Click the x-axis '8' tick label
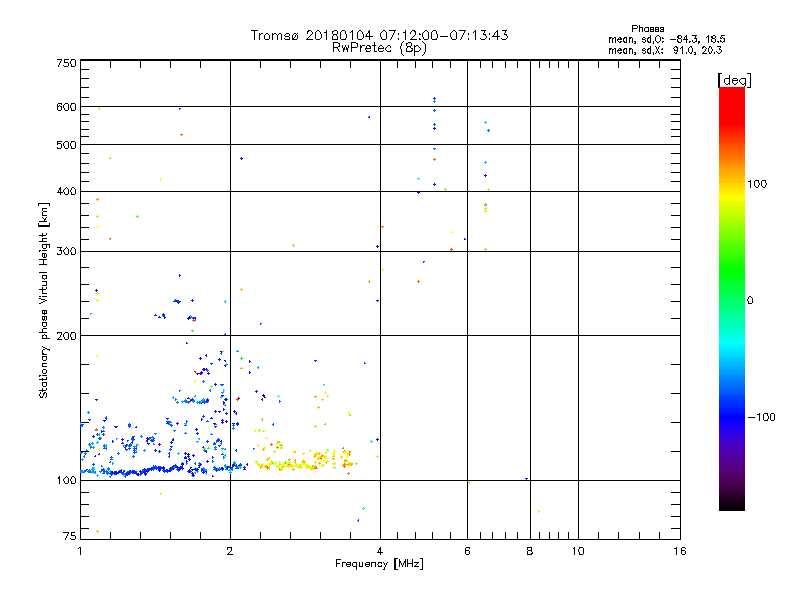Screen dimensions: 800x600 tap(530, 551)
